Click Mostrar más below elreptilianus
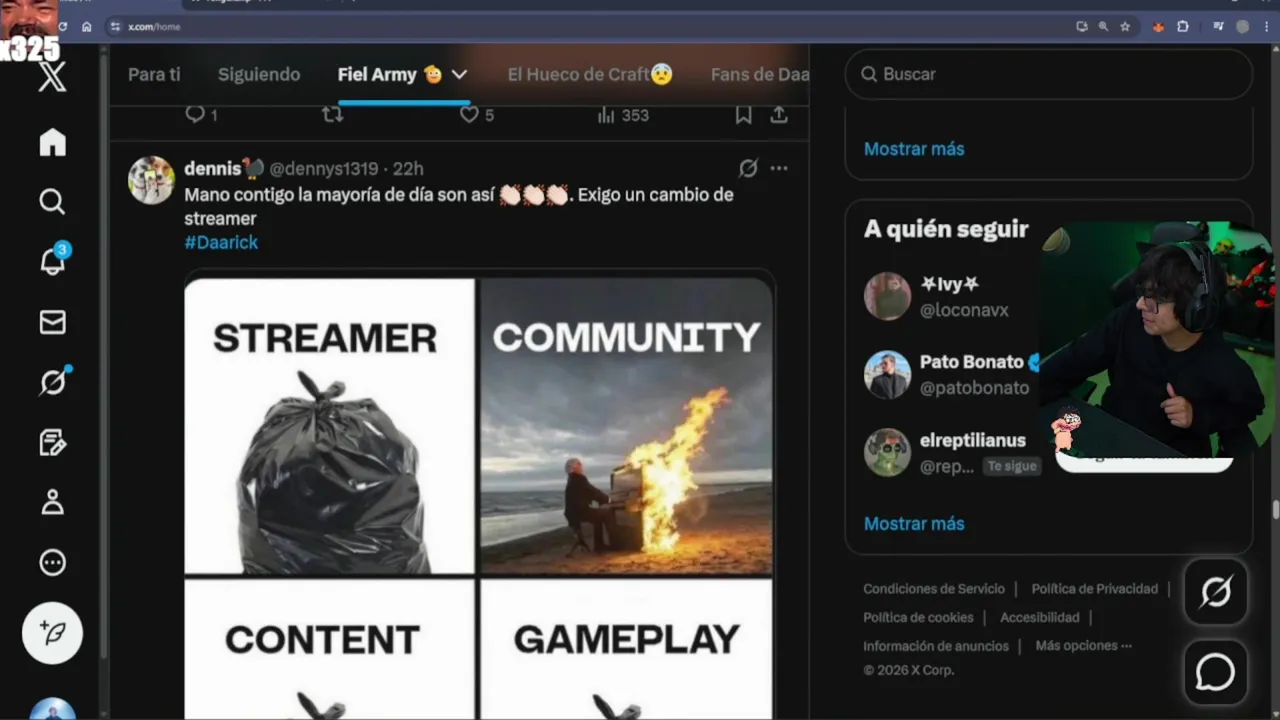The height and width of the screenshot is (720, 1280). pyautogui.click(x=914, y=524)
